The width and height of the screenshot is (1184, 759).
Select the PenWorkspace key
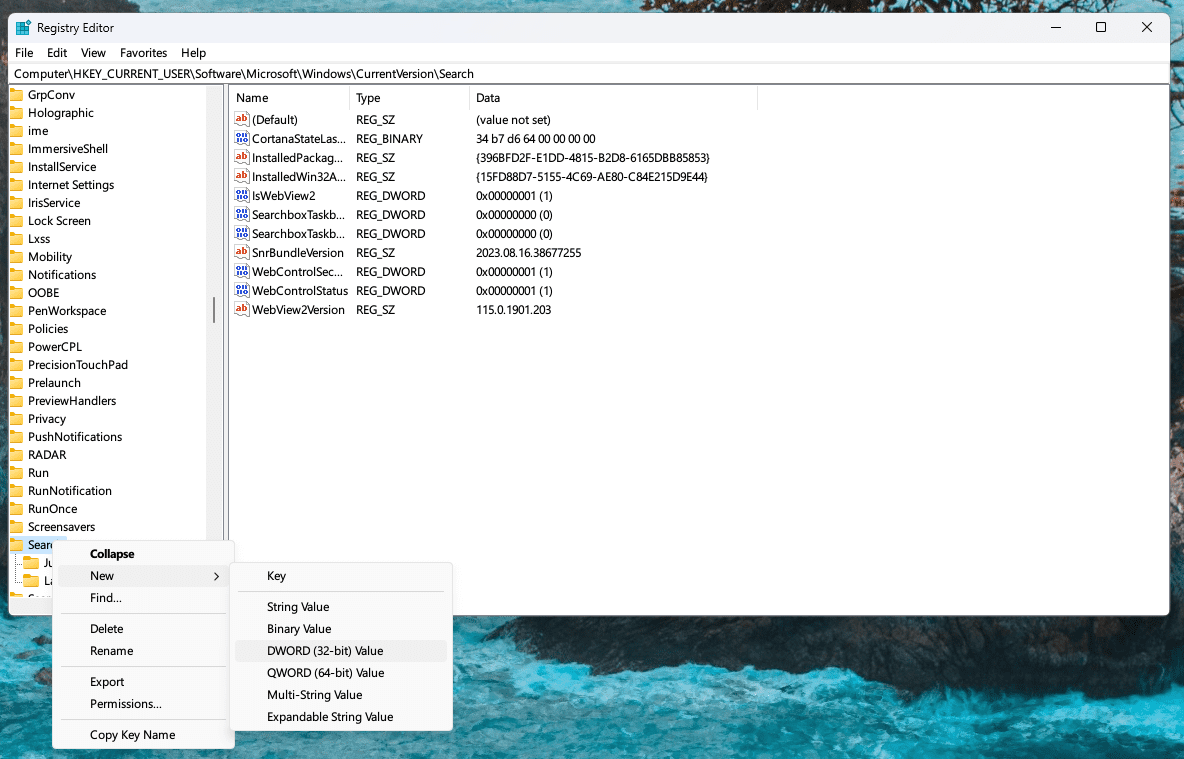click(67, 310)
